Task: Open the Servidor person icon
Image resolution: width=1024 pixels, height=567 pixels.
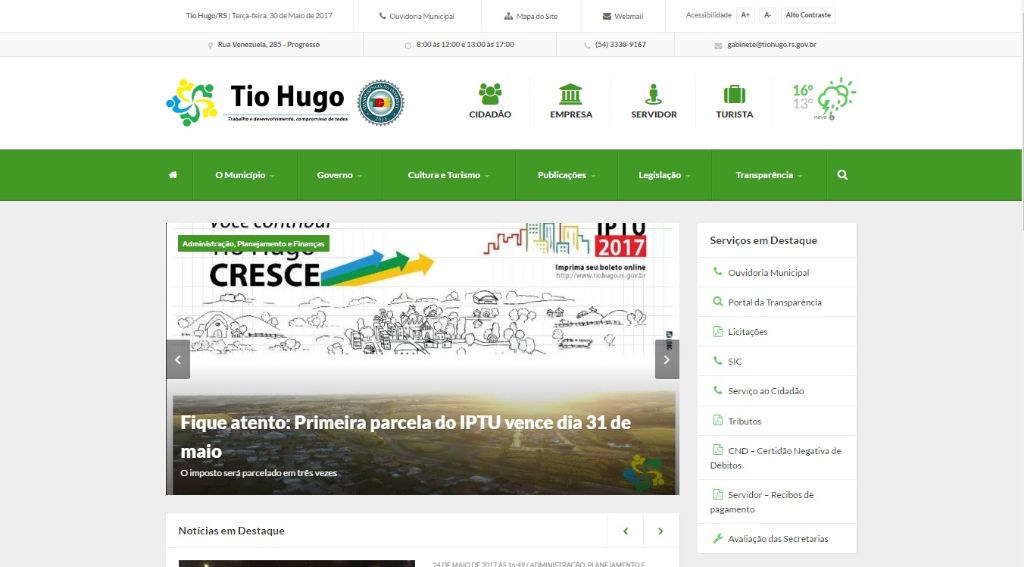Action: pyautogui.click(x=654, y=94)
